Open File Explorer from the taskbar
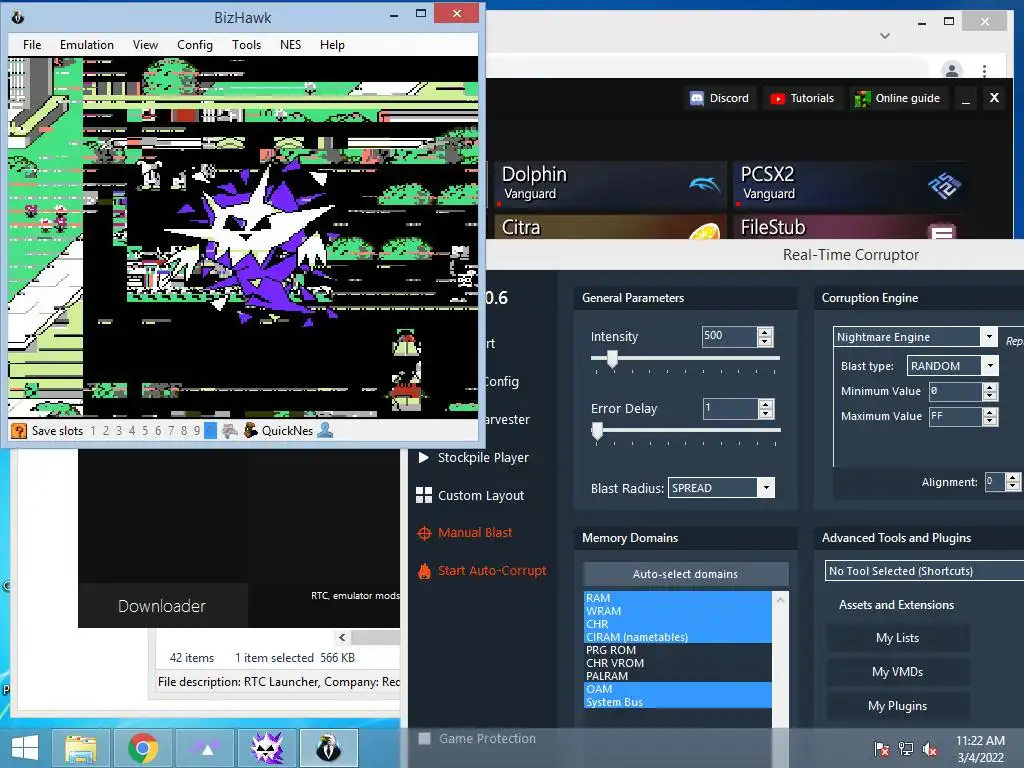 click(81, 748)
